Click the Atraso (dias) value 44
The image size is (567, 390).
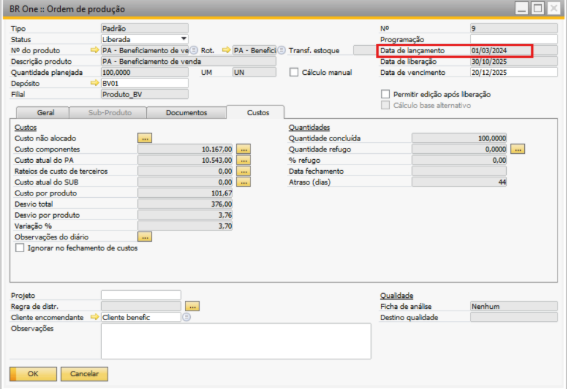(459, 182)
